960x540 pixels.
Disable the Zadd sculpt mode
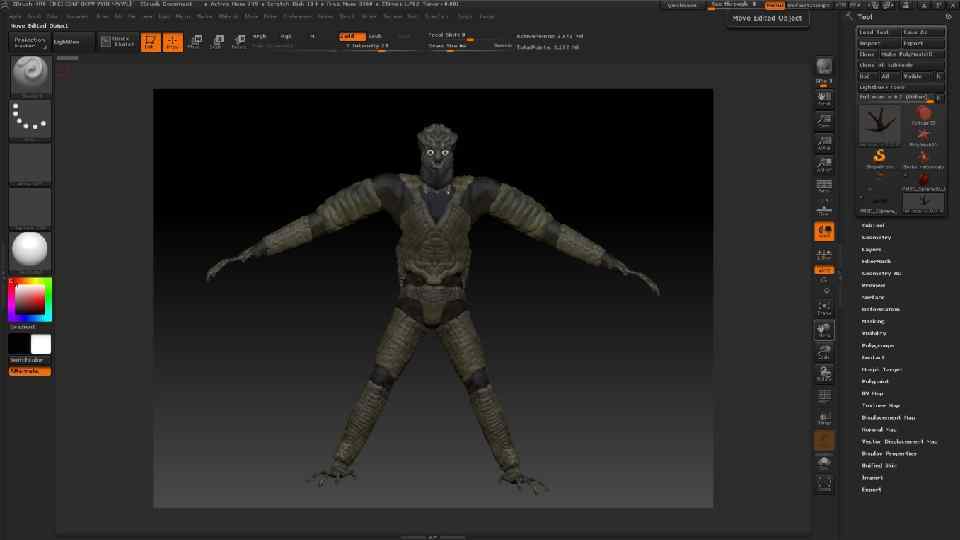coord(350,35)
